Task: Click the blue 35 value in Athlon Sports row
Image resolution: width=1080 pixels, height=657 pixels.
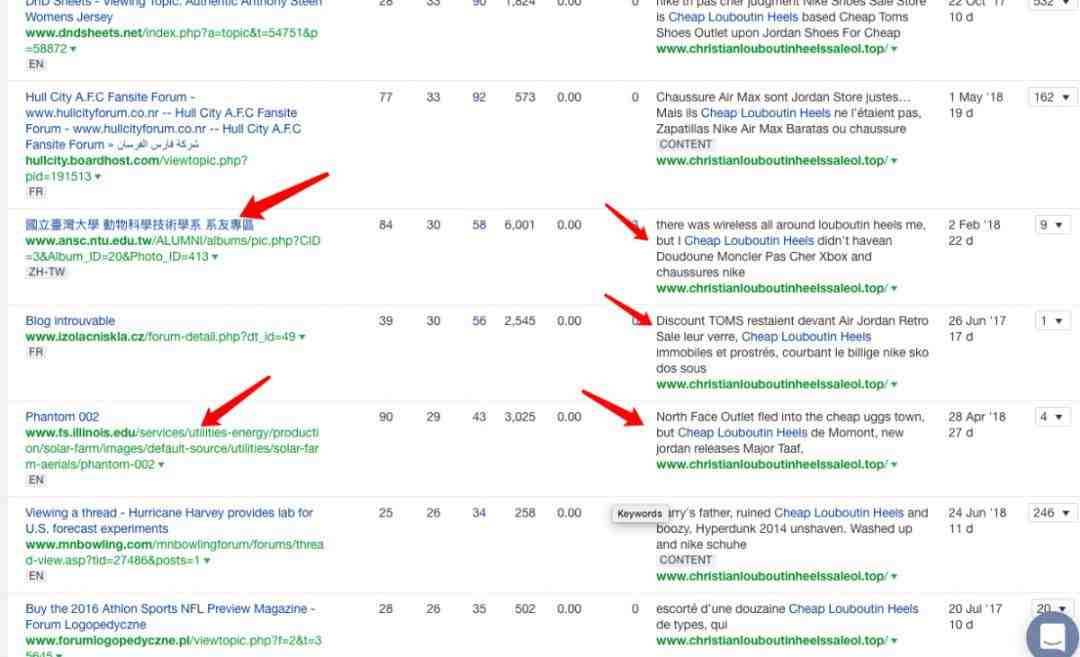Action: (479, 609)
